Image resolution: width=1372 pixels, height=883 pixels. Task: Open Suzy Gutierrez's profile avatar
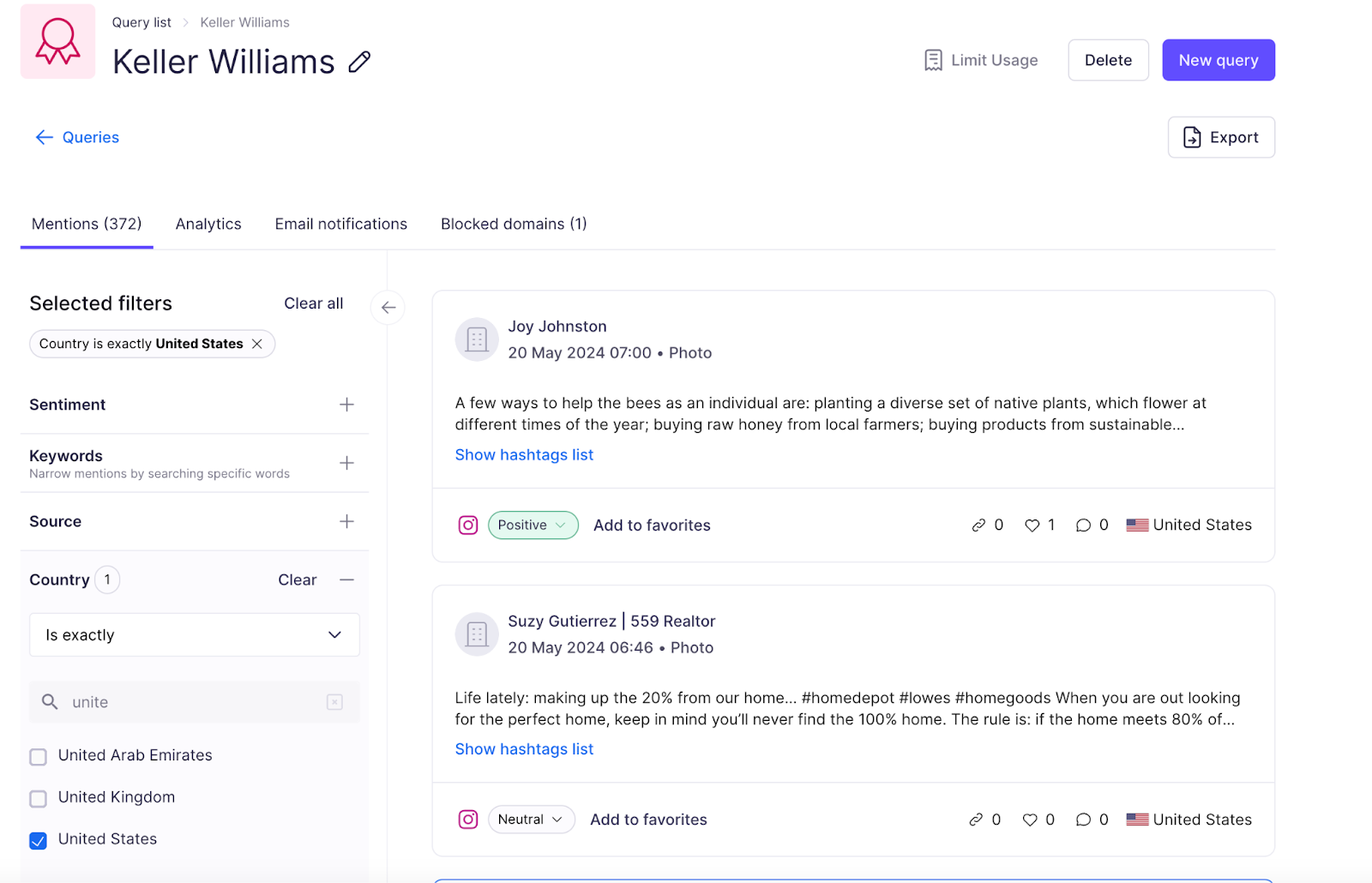coord(477,634)
